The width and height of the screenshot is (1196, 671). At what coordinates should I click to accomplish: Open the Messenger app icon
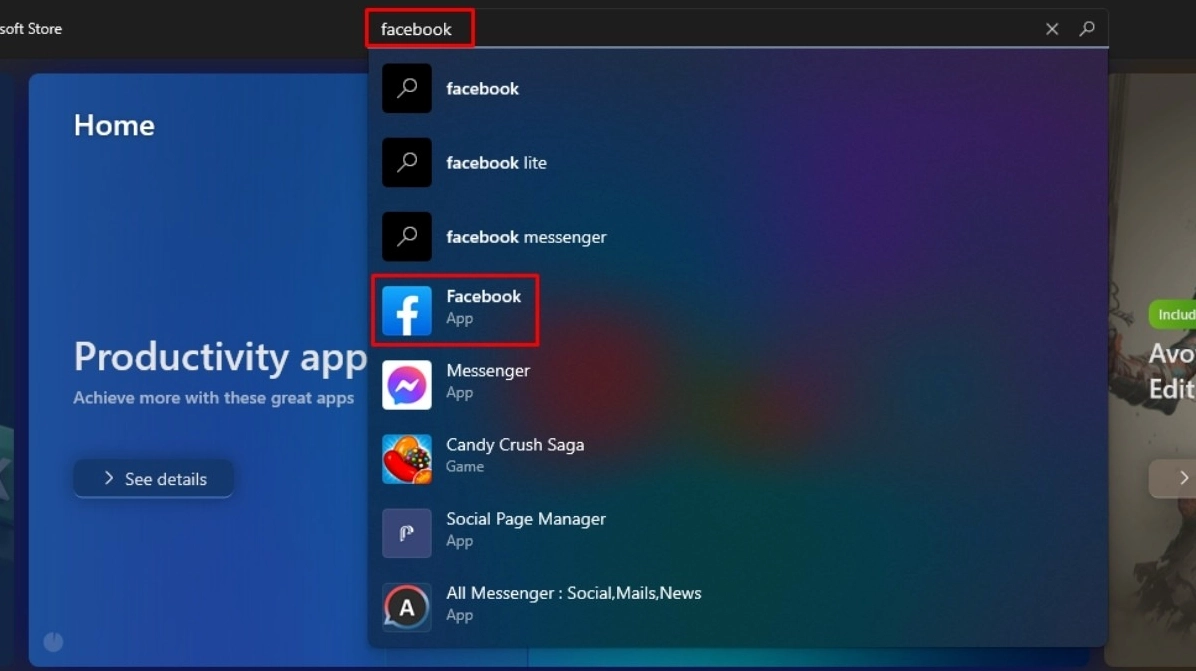(406, 384)
